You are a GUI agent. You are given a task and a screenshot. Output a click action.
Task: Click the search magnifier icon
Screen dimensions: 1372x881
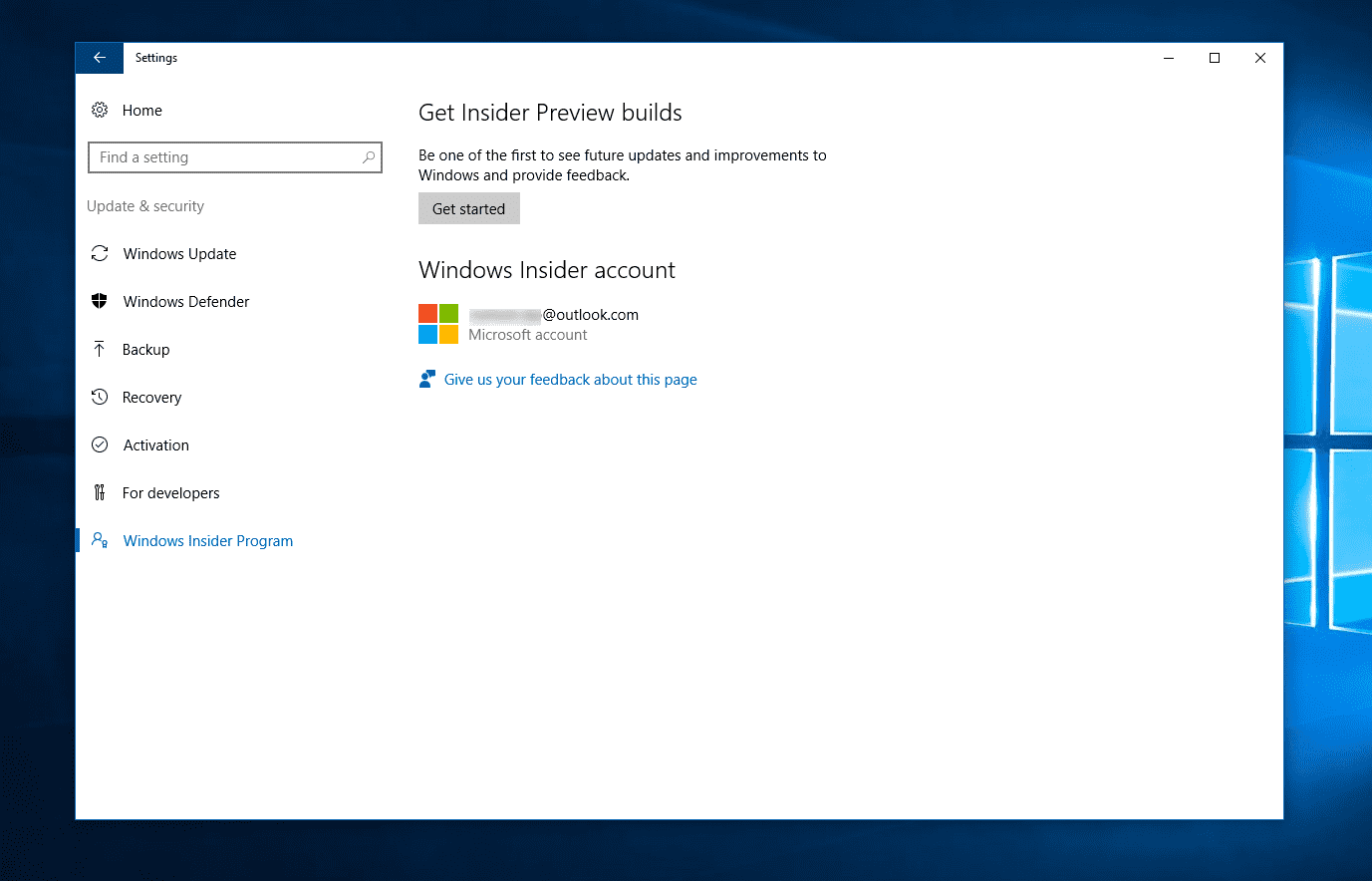(369, 157)
